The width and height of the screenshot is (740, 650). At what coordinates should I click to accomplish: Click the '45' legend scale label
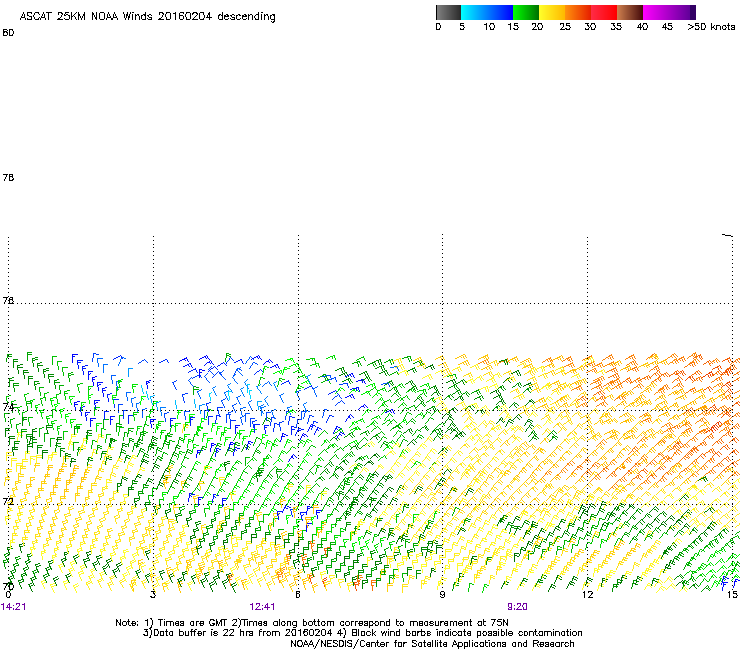pos(667,27)
